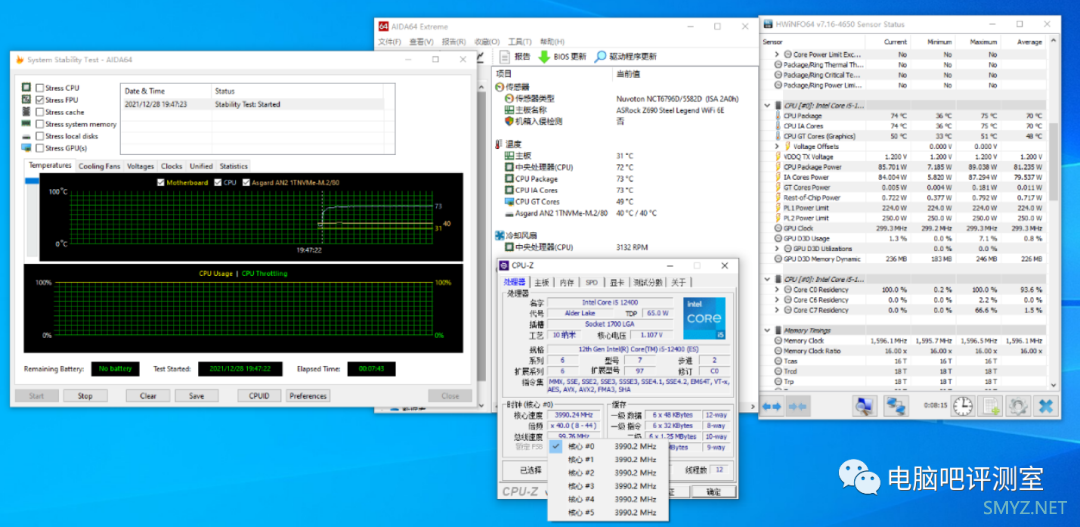This screenshot has width=1080, height=527.
Task: Close HWiNFO sensors with blue X icon
Action: [x=1045, y=406]
